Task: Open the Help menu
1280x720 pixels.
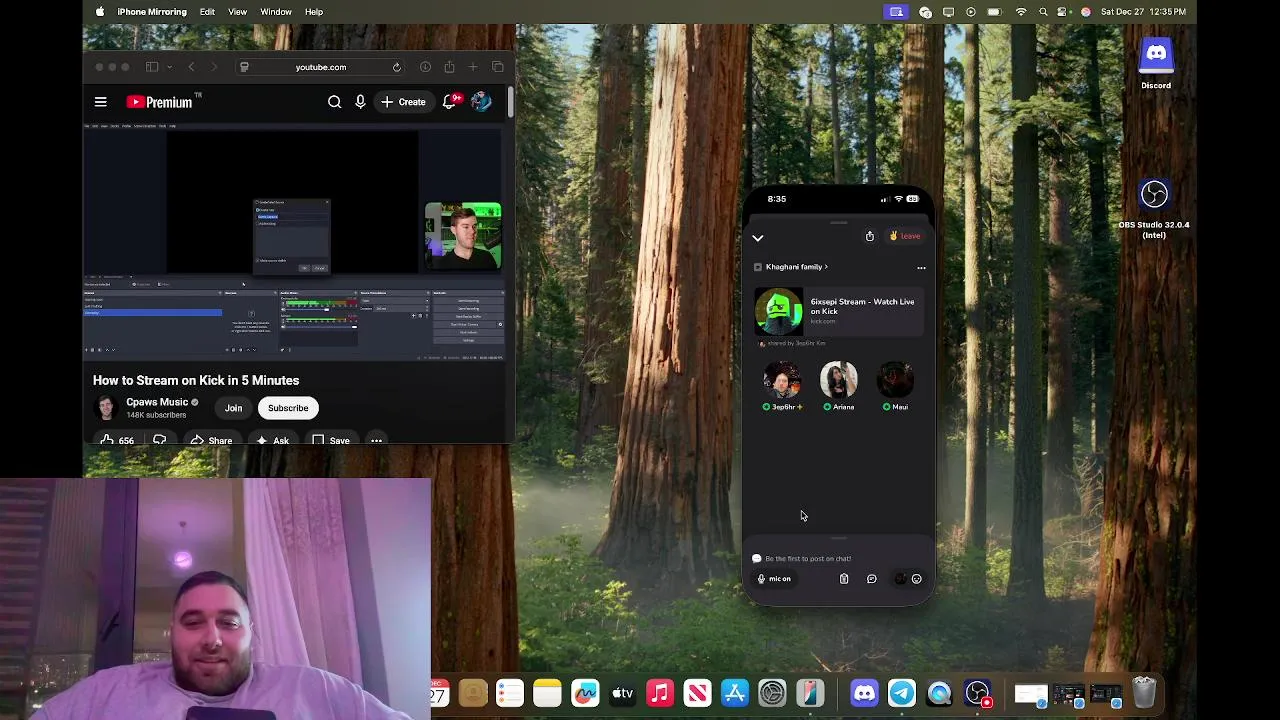Action: 314,12
